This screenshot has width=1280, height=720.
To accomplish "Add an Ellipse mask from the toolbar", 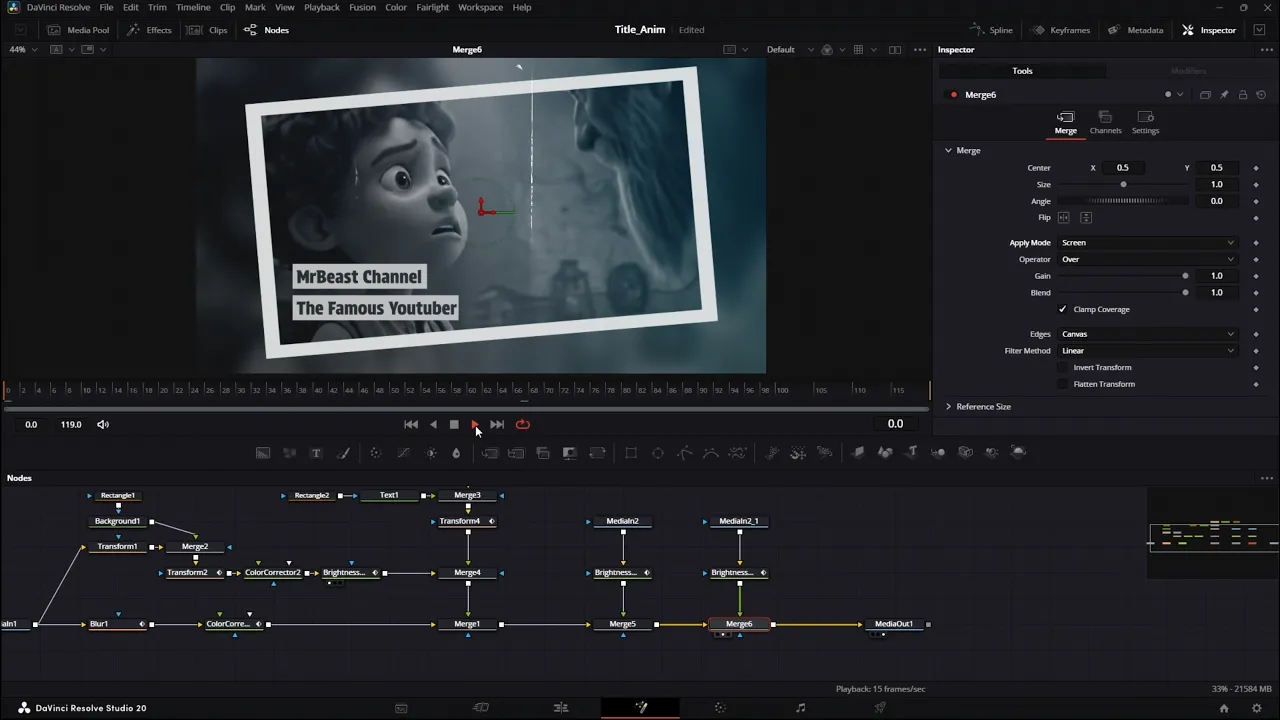I will click(658, 453).
